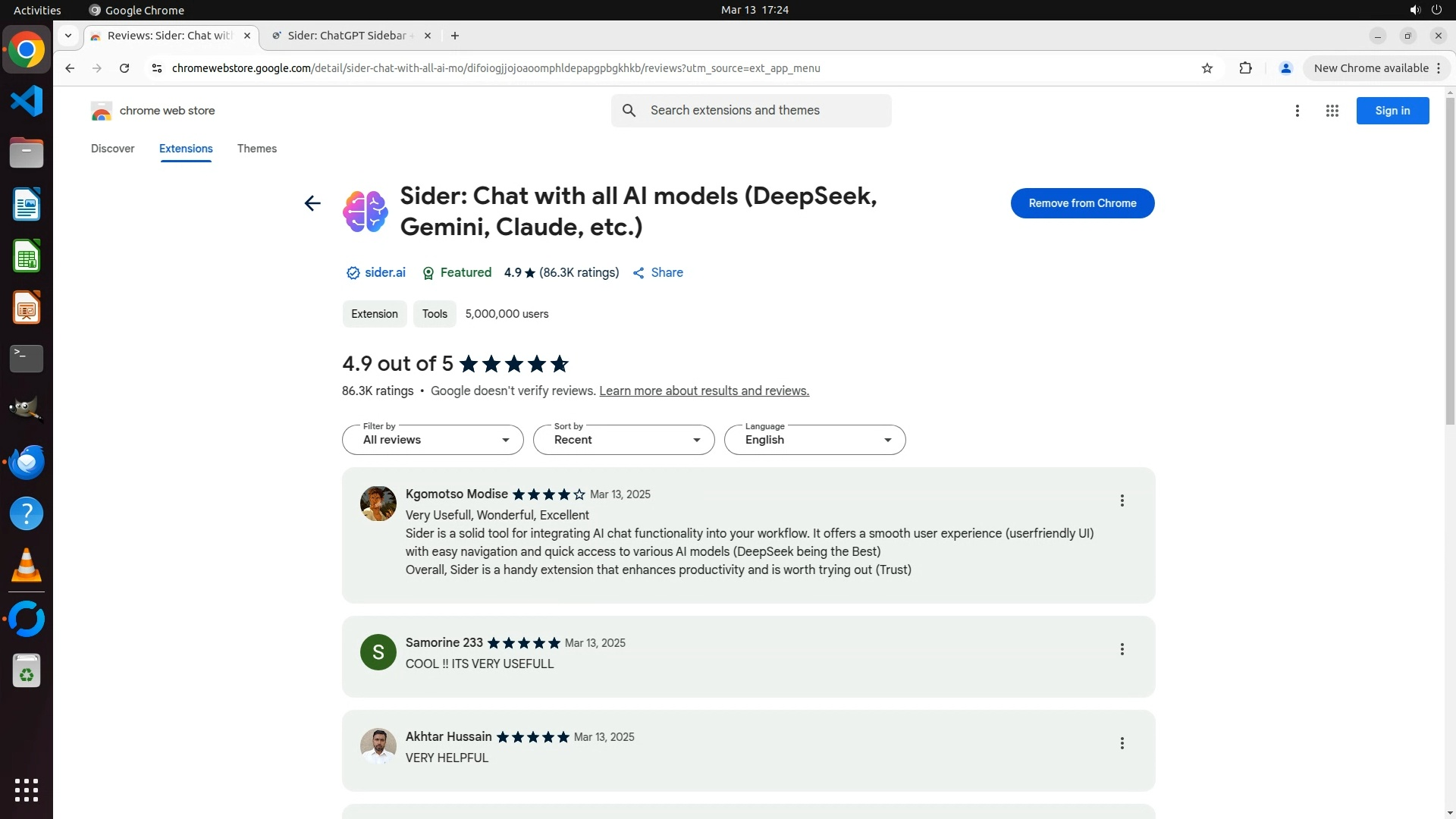The height and width of the screenshot is (819, 1456).
Task: Open Chrome Extensions puzzle icon
Action: [1245, 68]
